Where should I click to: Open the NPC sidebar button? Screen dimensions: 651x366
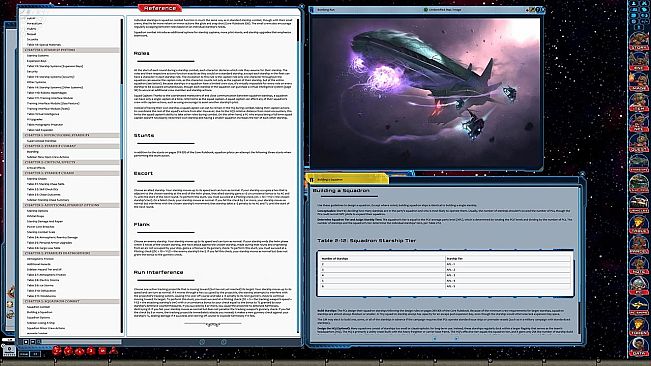click(639, 122)
